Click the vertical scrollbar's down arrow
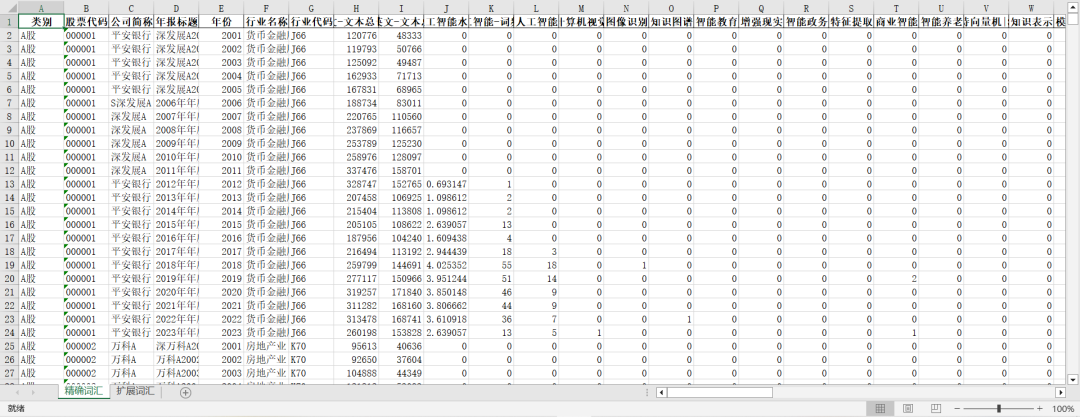 [x=1072, y=379]
